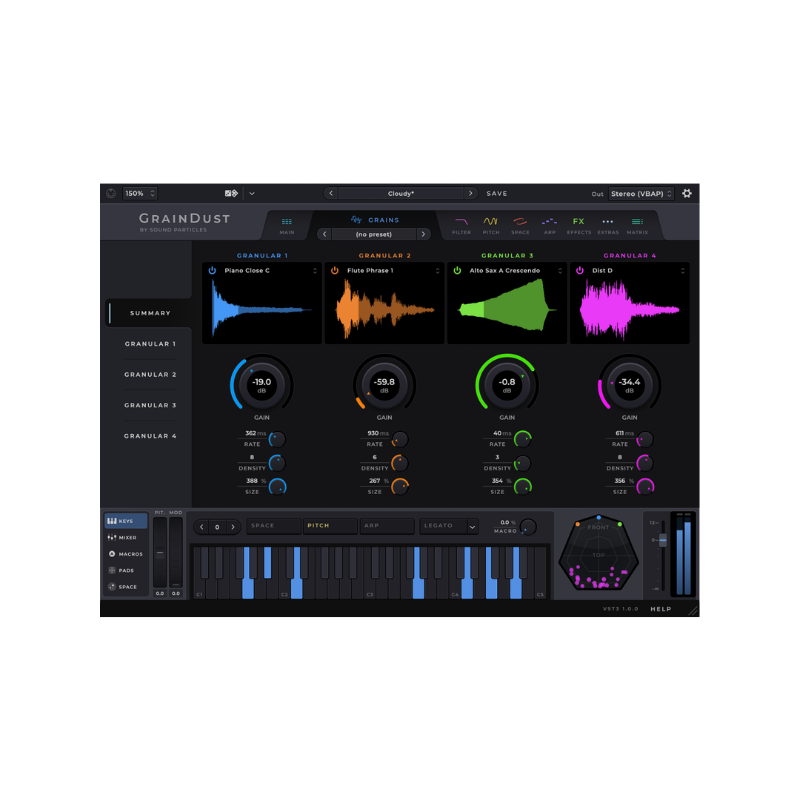Click the spatial Front/Top view display
800x800 pixels.
click(x=598, y=553)
